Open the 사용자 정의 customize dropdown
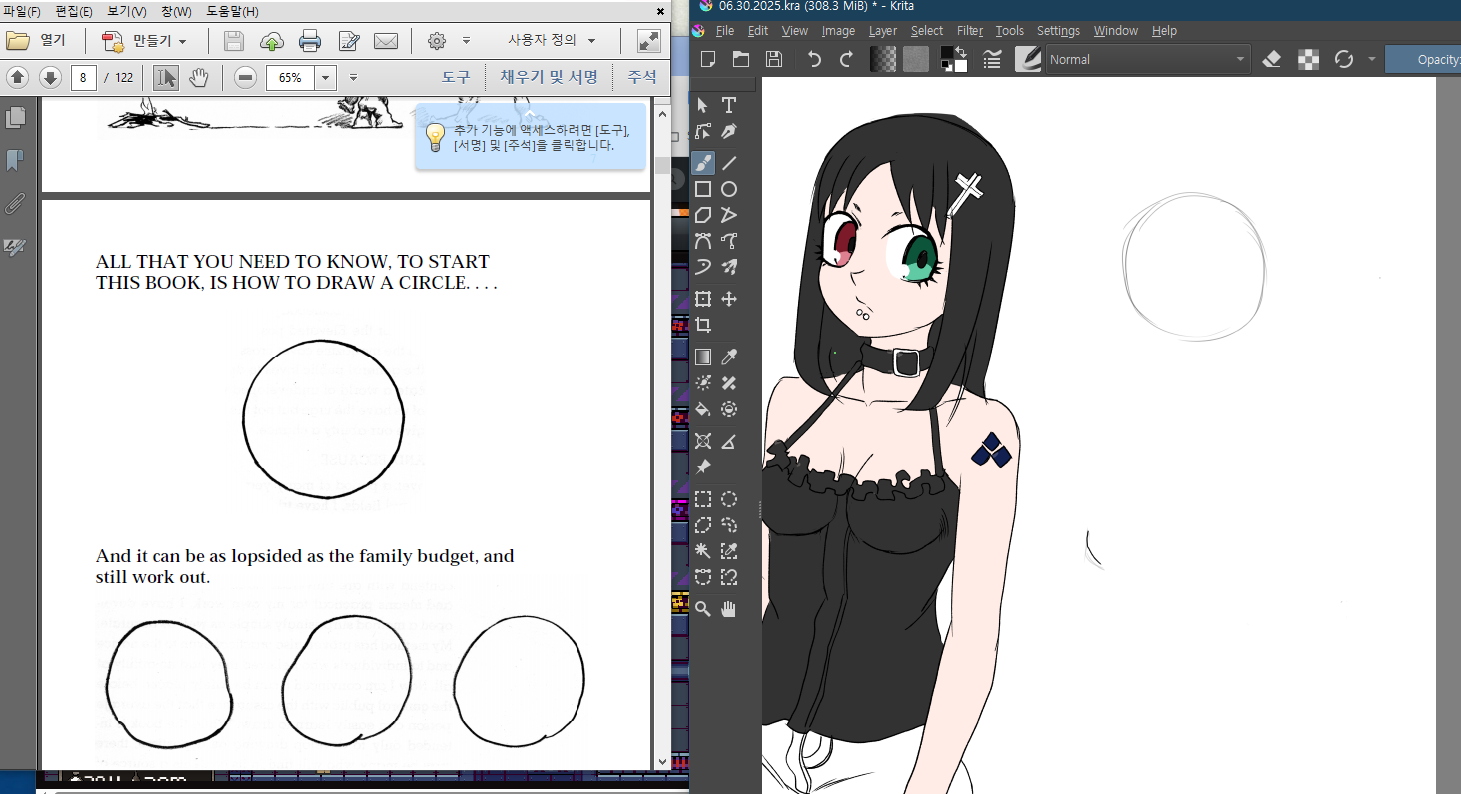1461x794 pixels. [552, 41]
